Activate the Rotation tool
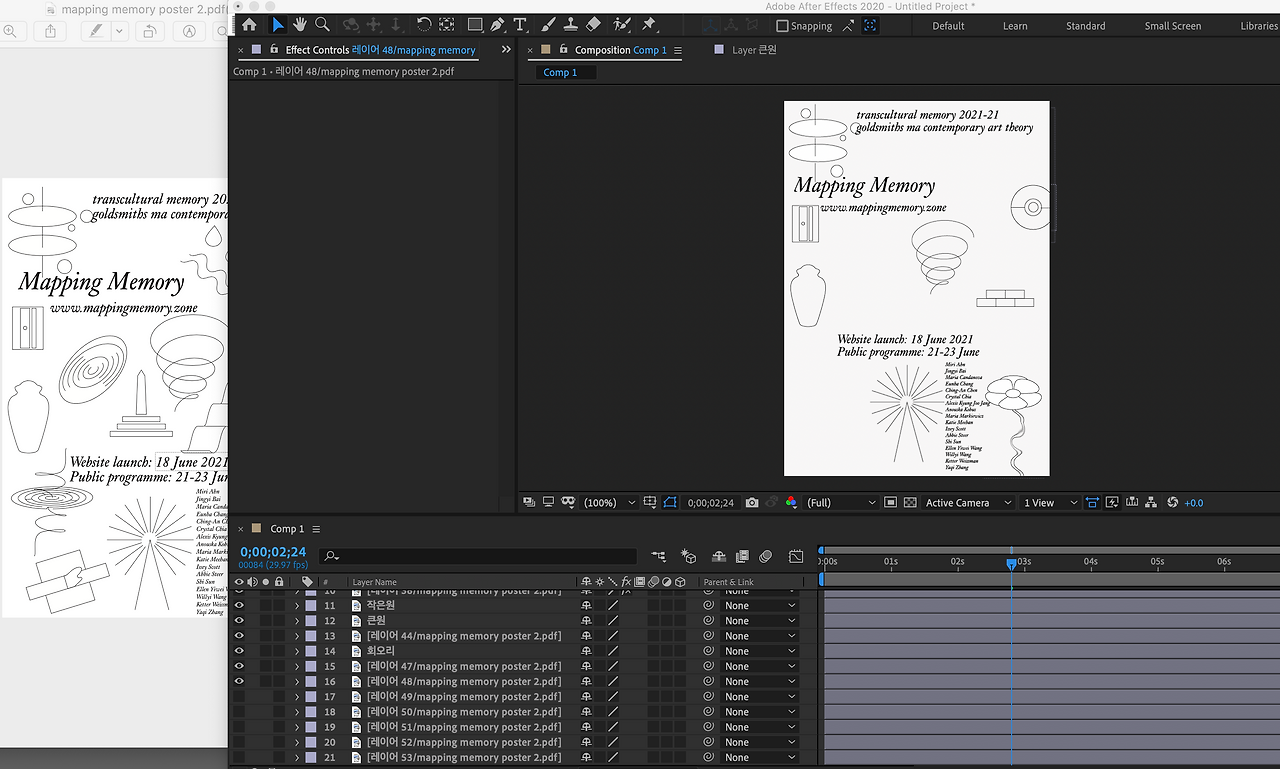The image size is (1280, 769). tap(424, 24)
